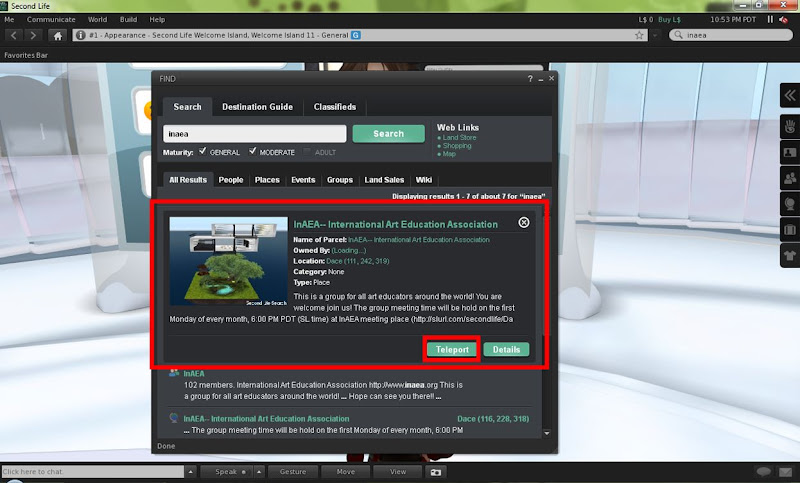800x483 pixels.
Task: Click the green Search button
Action: 388,134
